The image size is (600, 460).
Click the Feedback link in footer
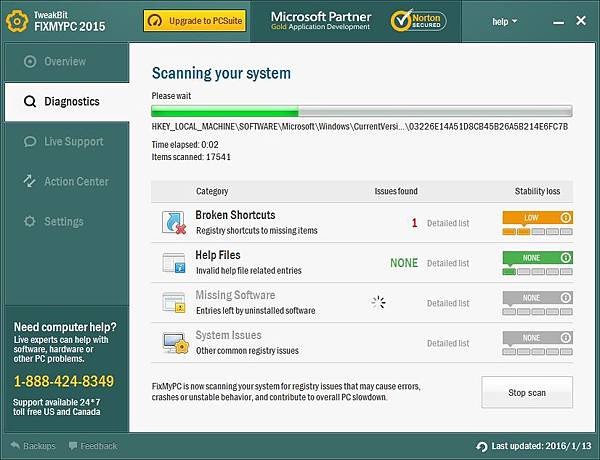click(x=99, y=446)
